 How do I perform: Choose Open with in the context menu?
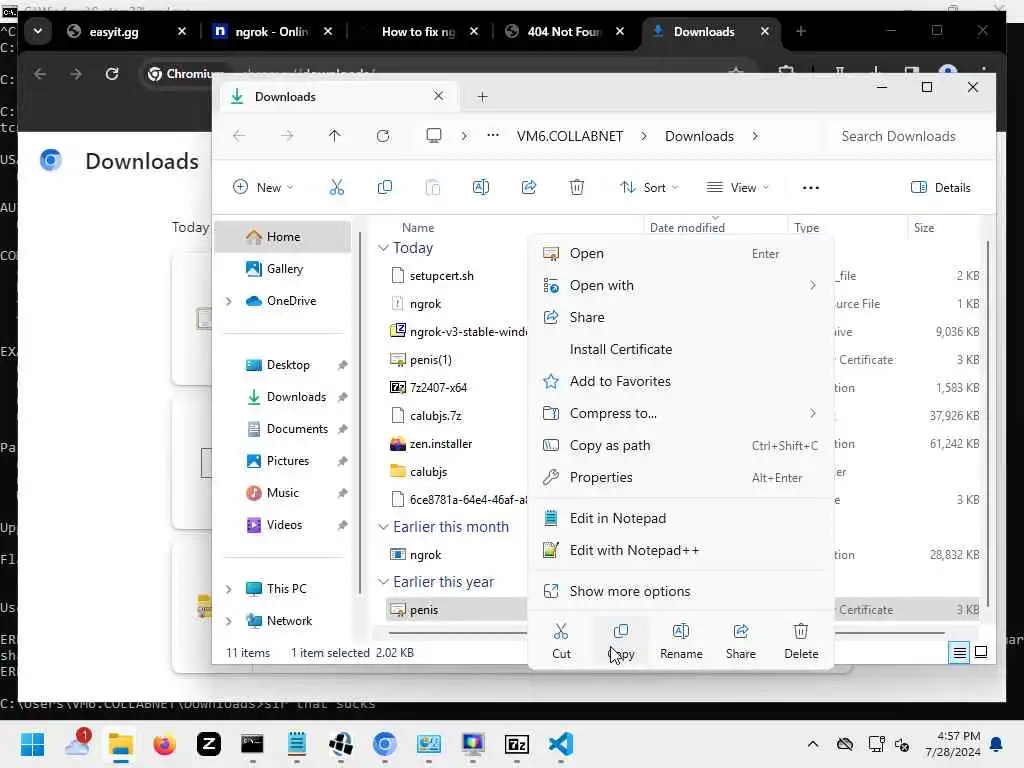point(680,285)
